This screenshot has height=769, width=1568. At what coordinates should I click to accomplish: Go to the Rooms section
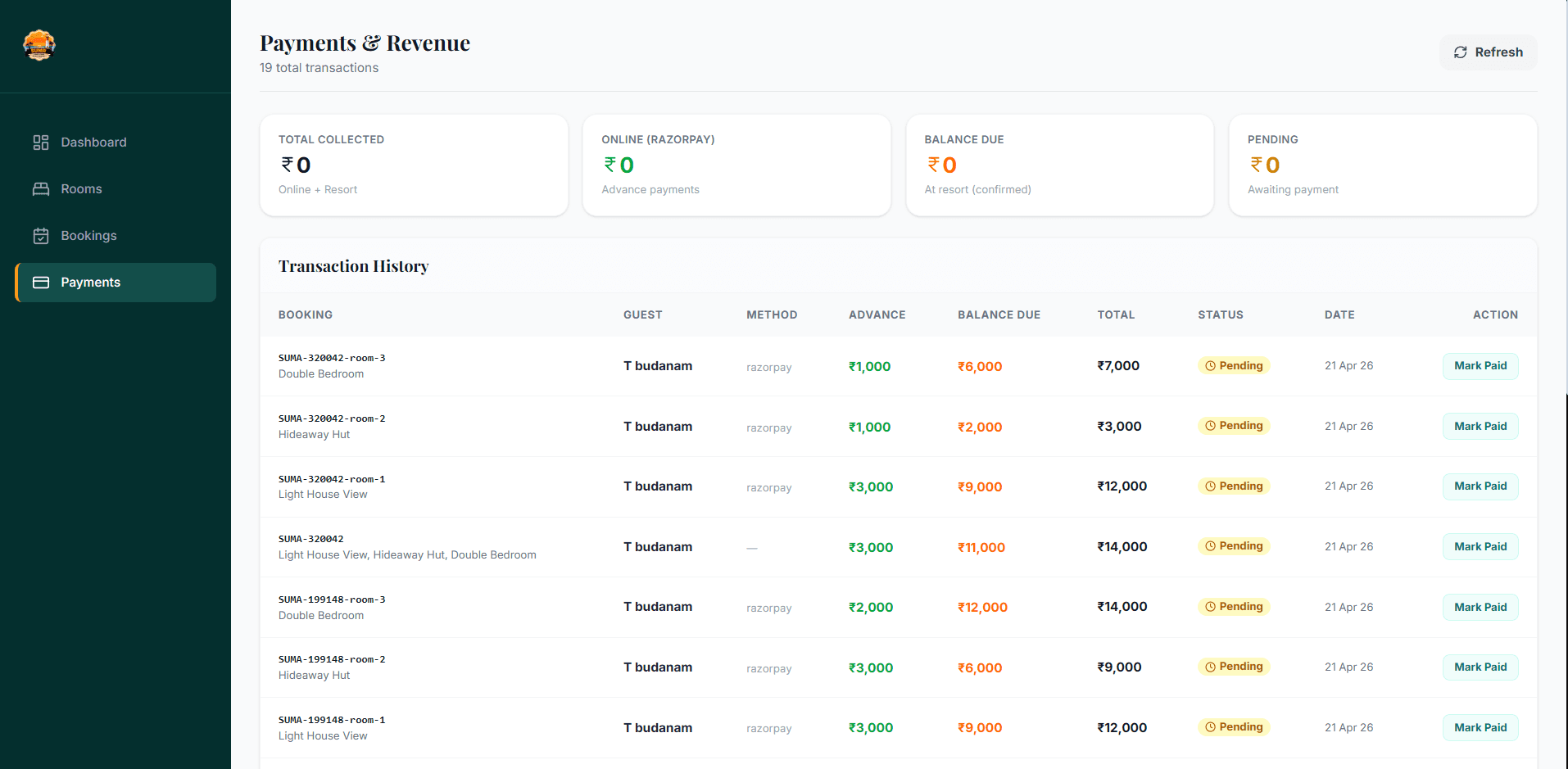[x=116, y=189]
